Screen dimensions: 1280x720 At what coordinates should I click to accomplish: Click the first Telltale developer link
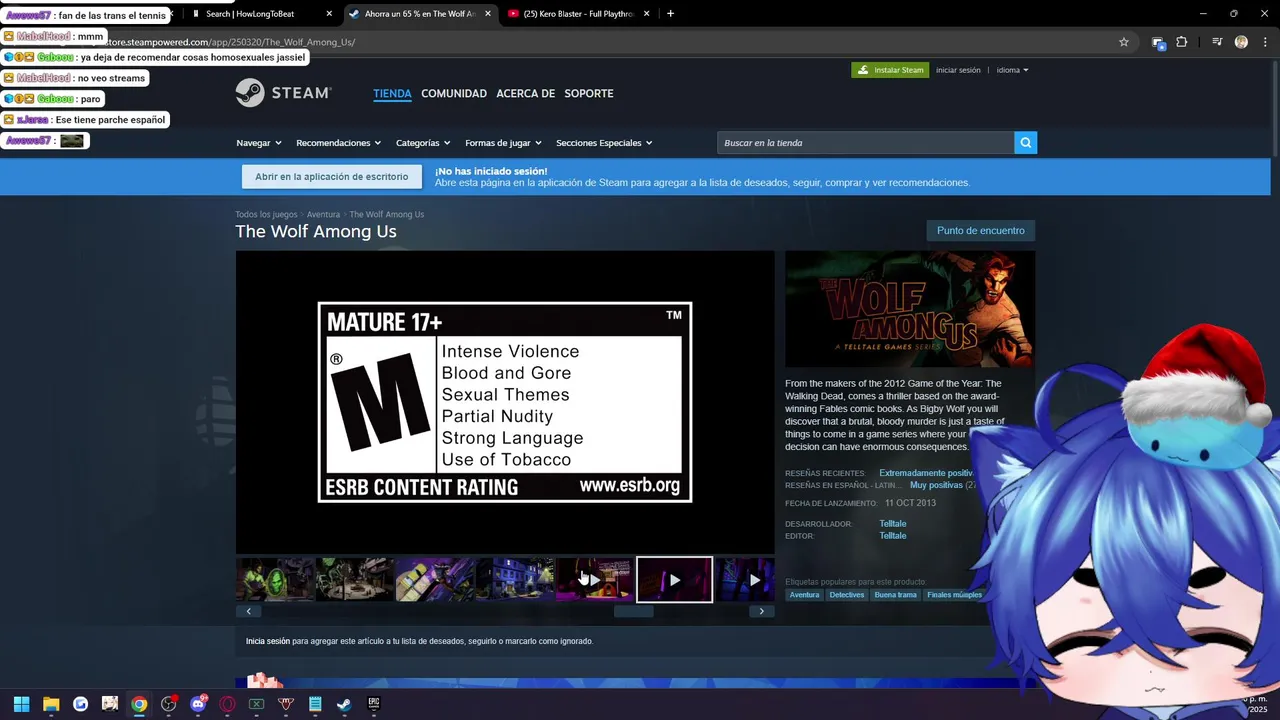[893, 524]
